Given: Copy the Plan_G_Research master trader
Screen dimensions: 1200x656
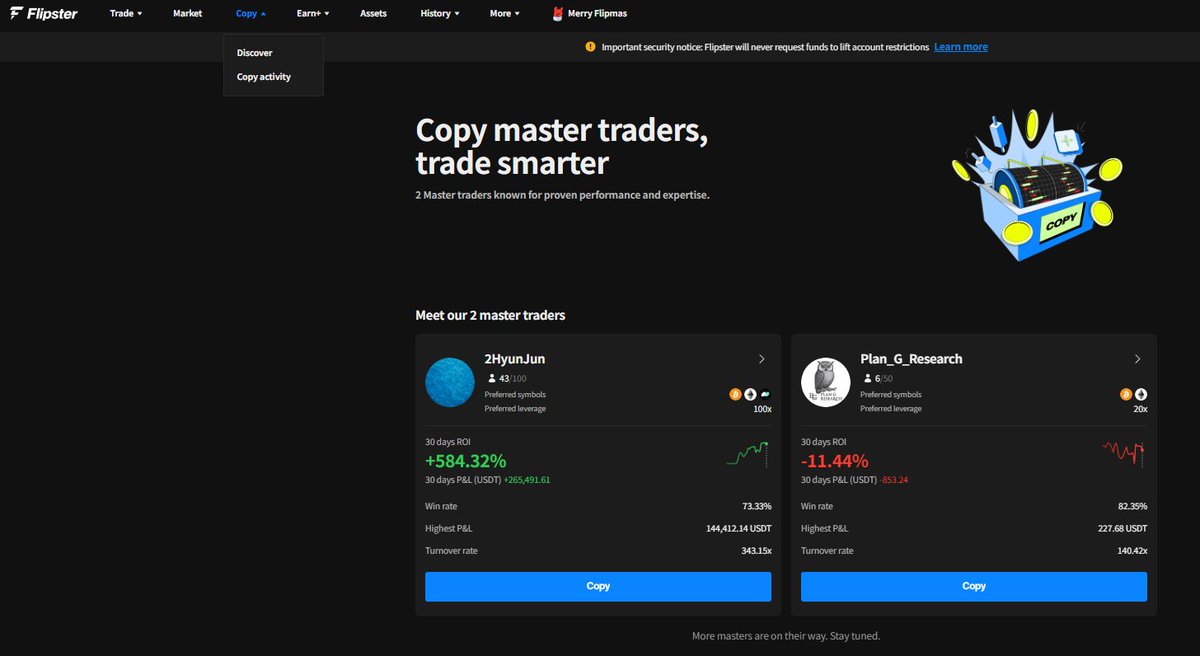Looking at the screenshot, I should 974,586.
